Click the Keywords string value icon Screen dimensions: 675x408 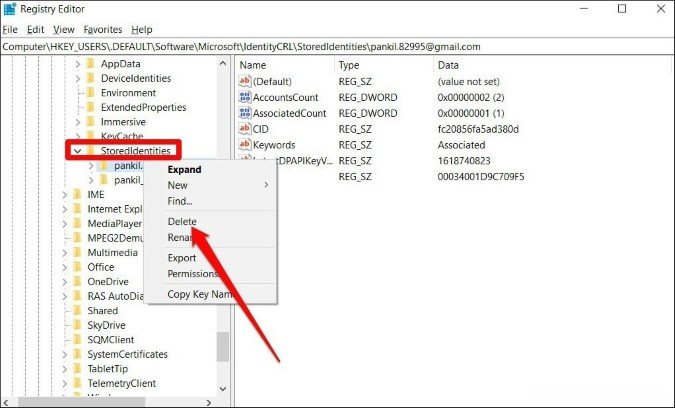(245, 145)
